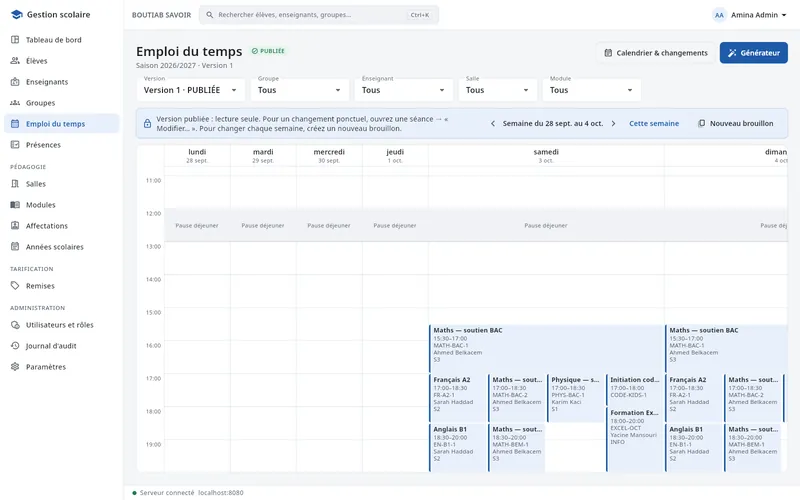800x500 pixels.
Task: Open the Enseignant filter dropdown
Action: pos(404,90)
